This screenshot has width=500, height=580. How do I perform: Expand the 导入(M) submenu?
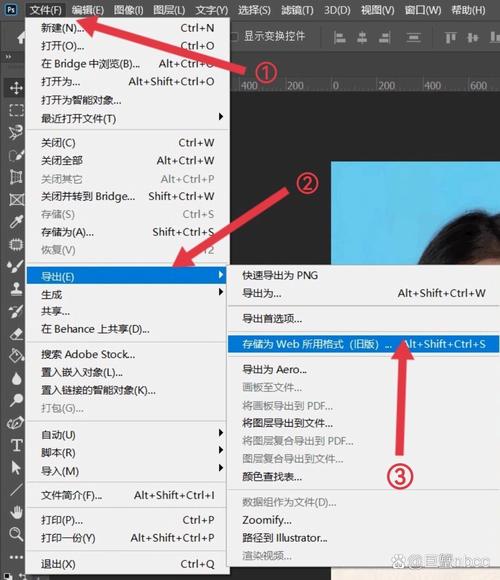(x=127, y=471)
